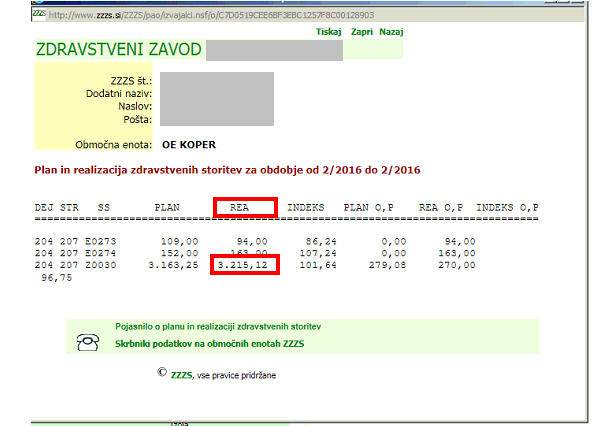Image resolution: width=605 pixels, height=426 pixels.
Task: Select code Z0030 in third row
Action: pyautogui.click(x=101, y=265)
